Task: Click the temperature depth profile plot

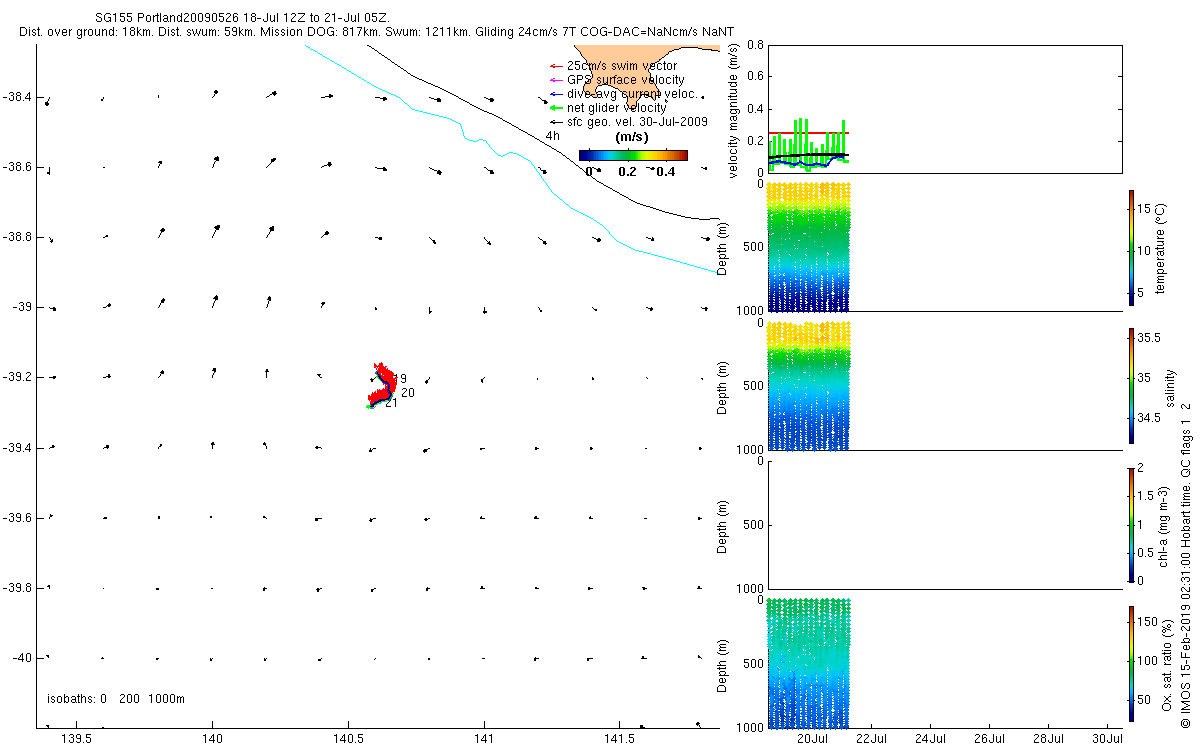Action: click(808, 247)
